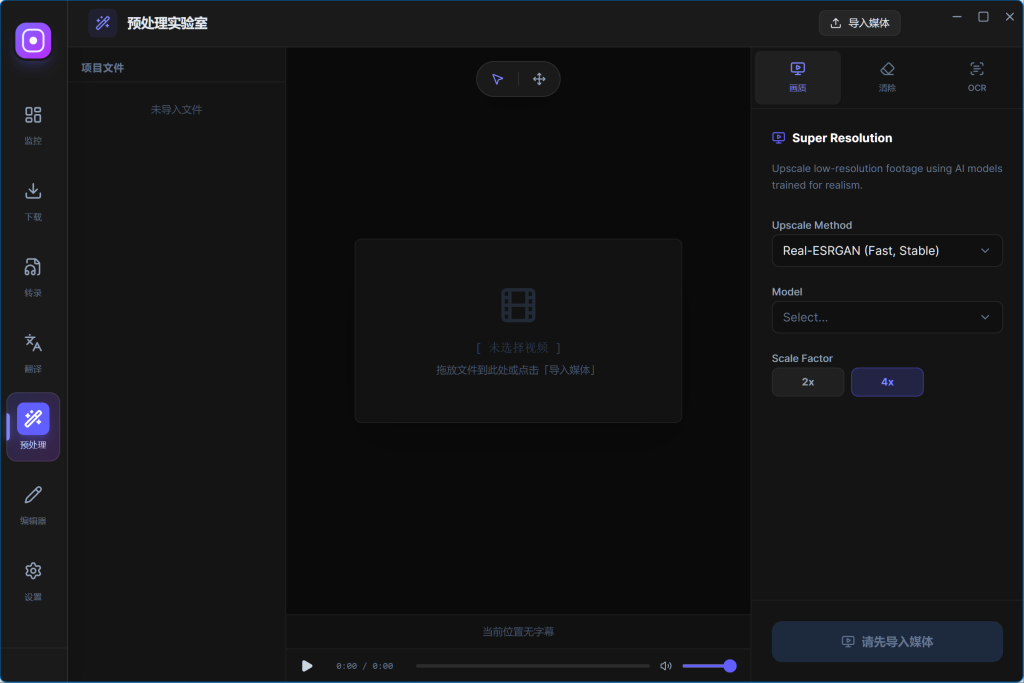Switch to the 画质 quality tab

797,77
